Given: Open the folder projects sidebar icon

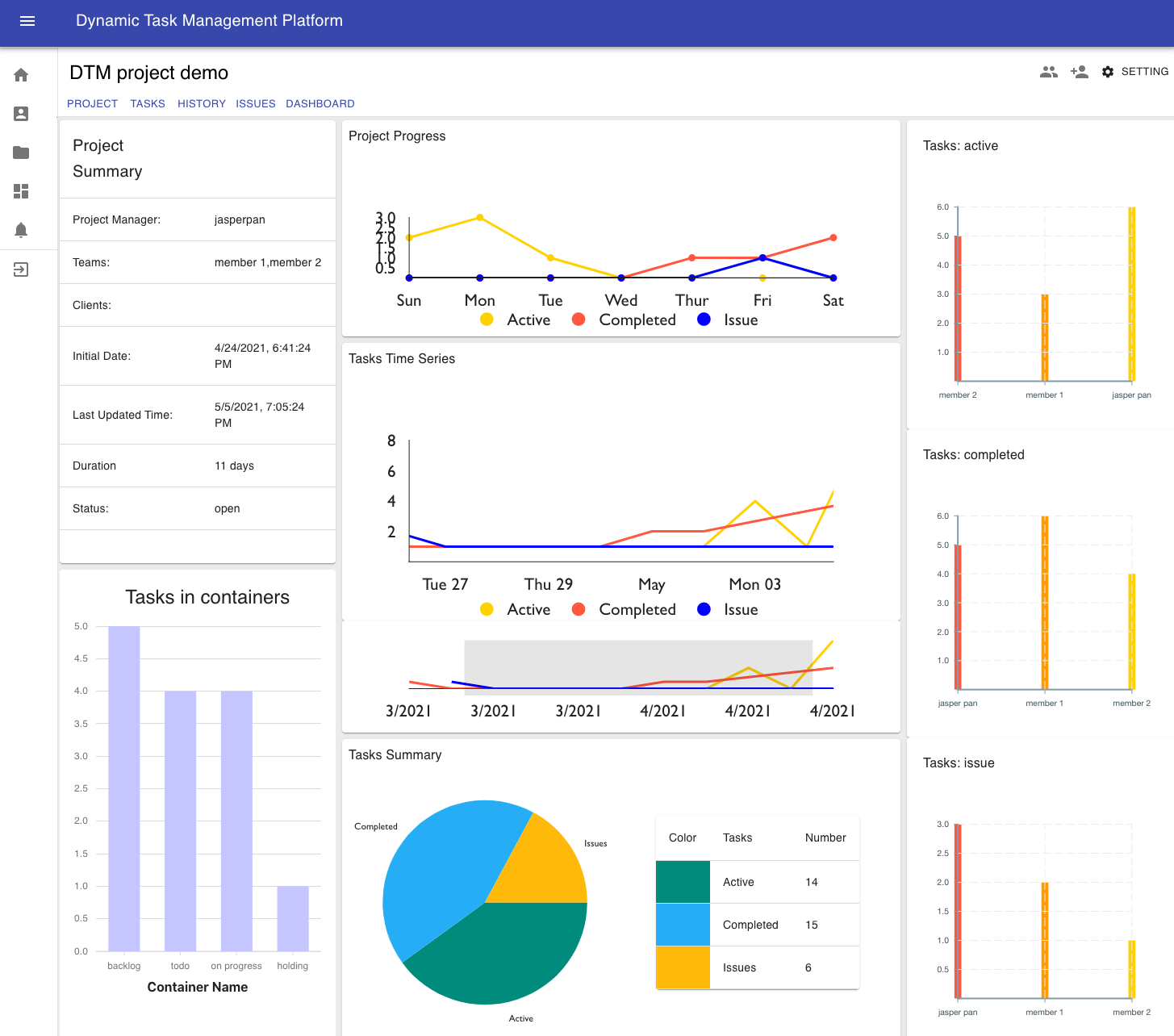Looking at the screenshot, I should pyautogui.click(x=21, y=152).
